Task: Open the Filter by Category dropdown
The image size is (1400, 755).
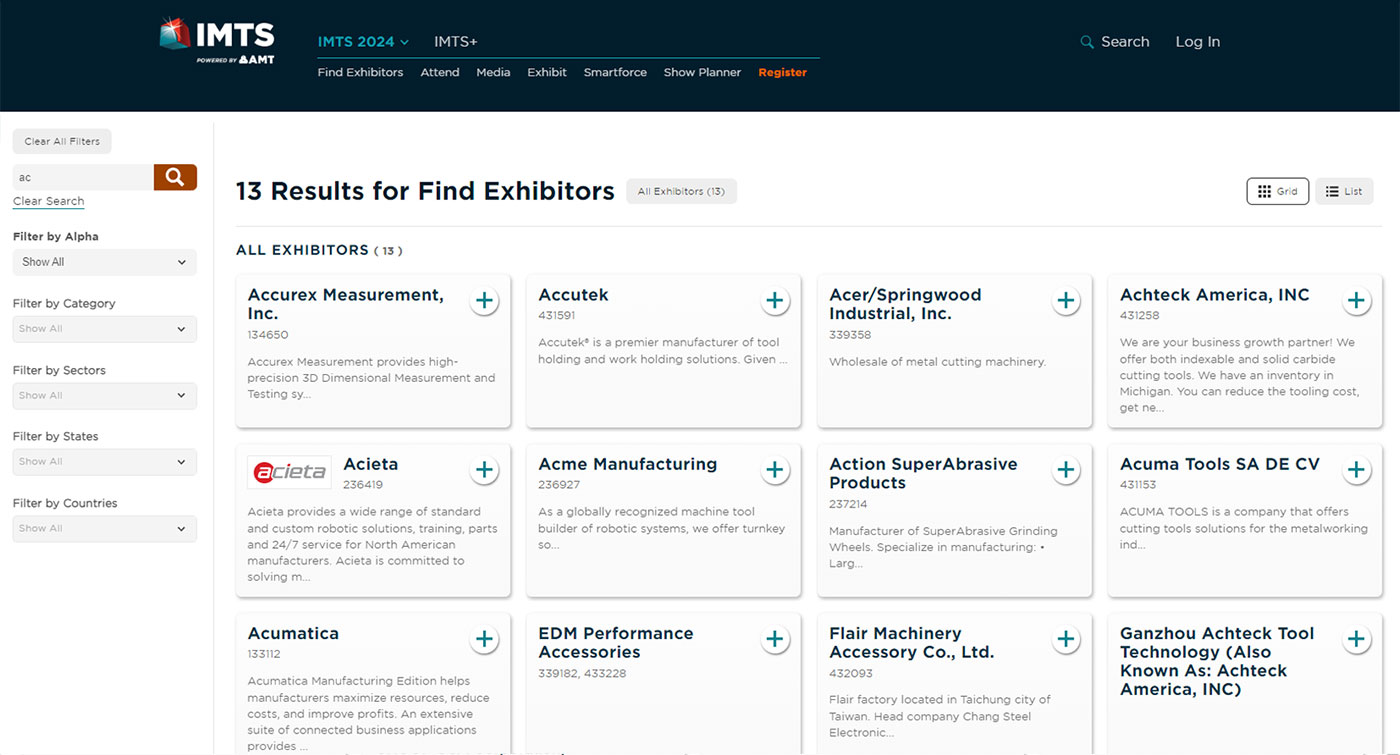Action: point(105,329)
